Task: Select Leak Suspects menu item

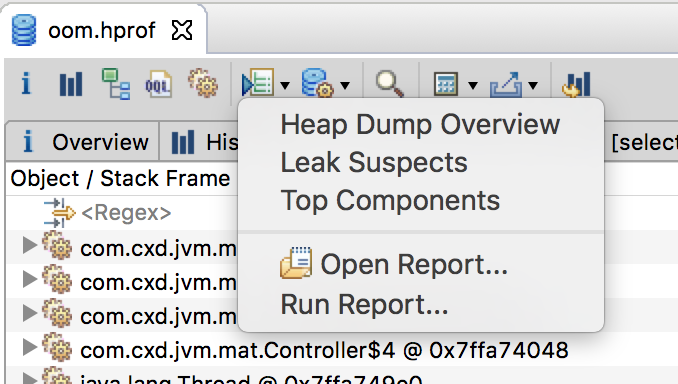Action: [x=420, y=163]
